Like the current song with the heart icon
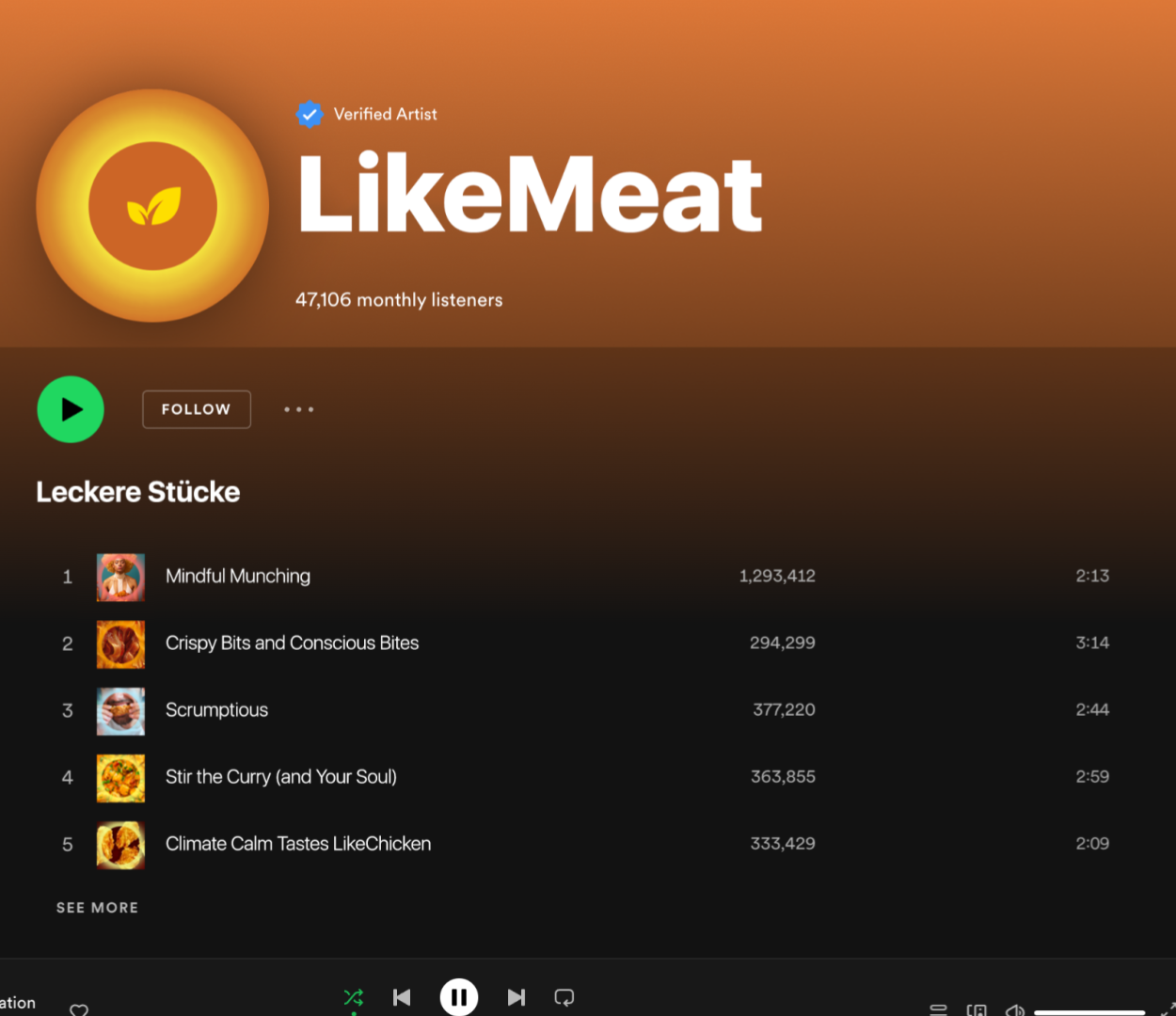This screenshot has width=1176, height=1016. tap(79, 1009)
